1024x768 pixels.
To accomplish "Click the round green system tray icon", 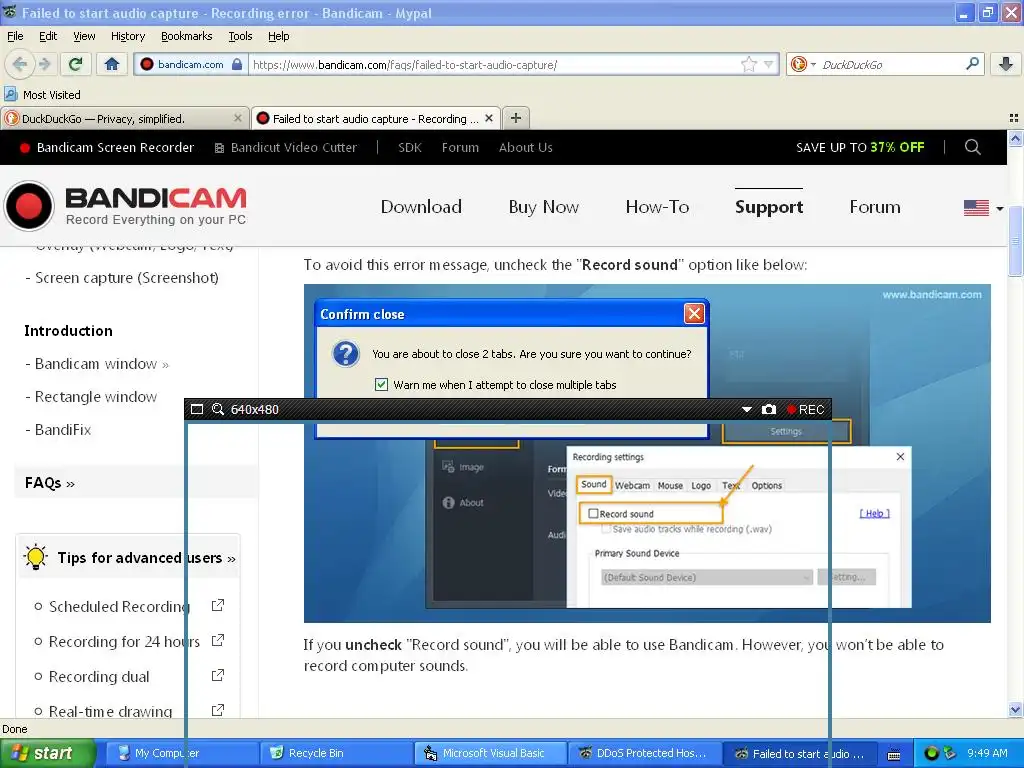I will pos(931,753).
